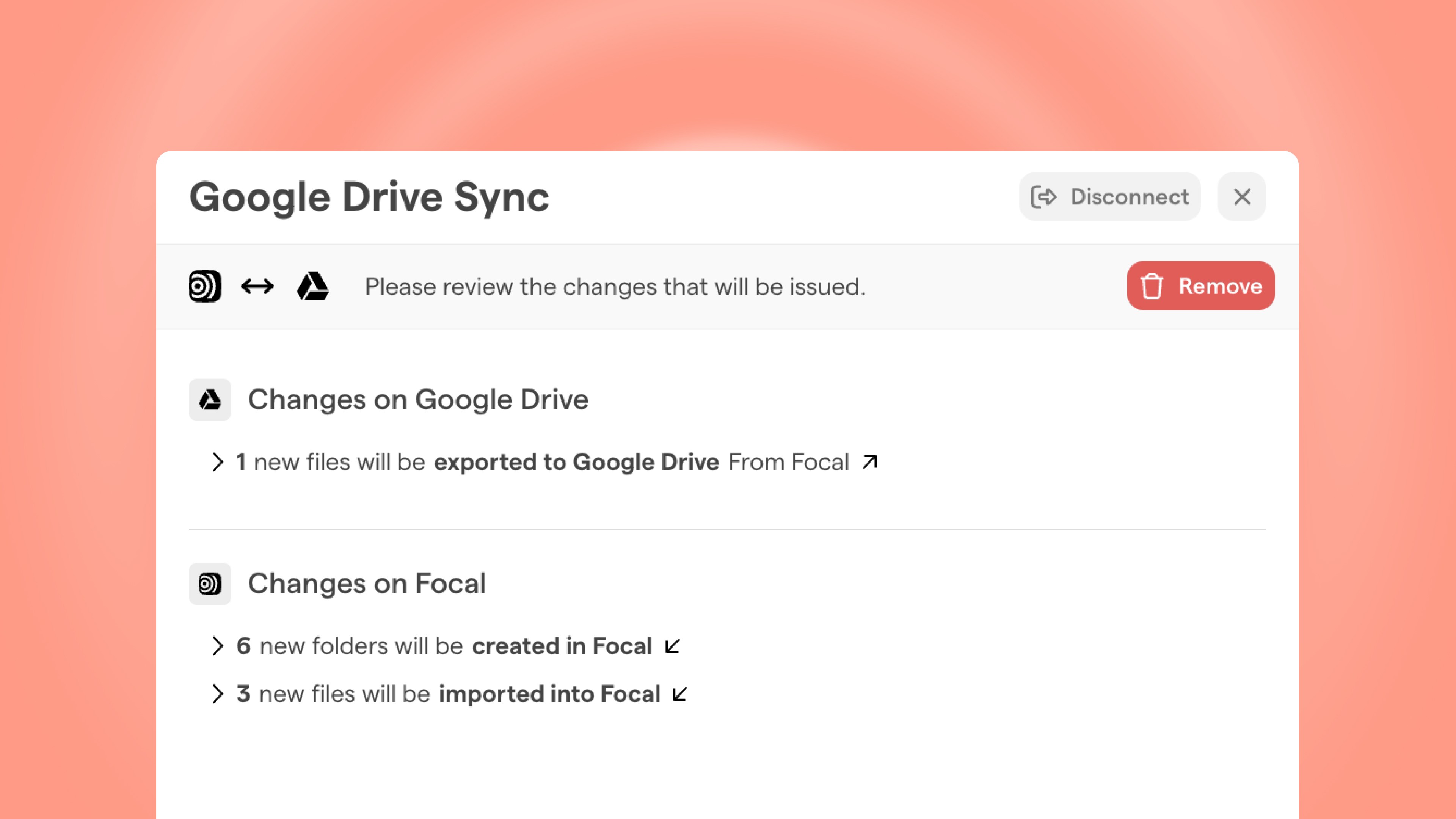1456x819 pixels.
Task: Close the Google Drive Sync dialog
Action: point(1242,197)
